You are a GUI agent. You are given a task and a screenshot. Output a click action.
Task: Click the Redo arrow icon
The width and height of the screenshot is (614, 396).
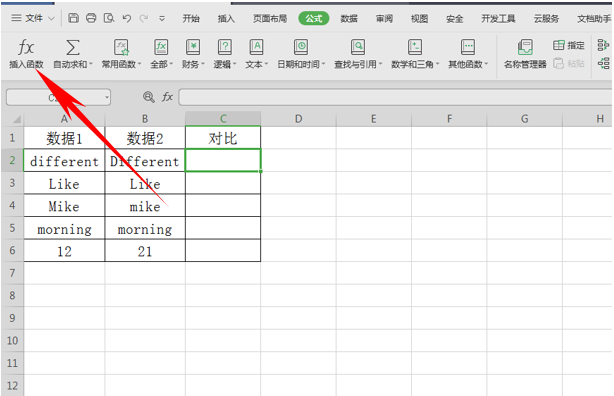click(x=144, y=18)
